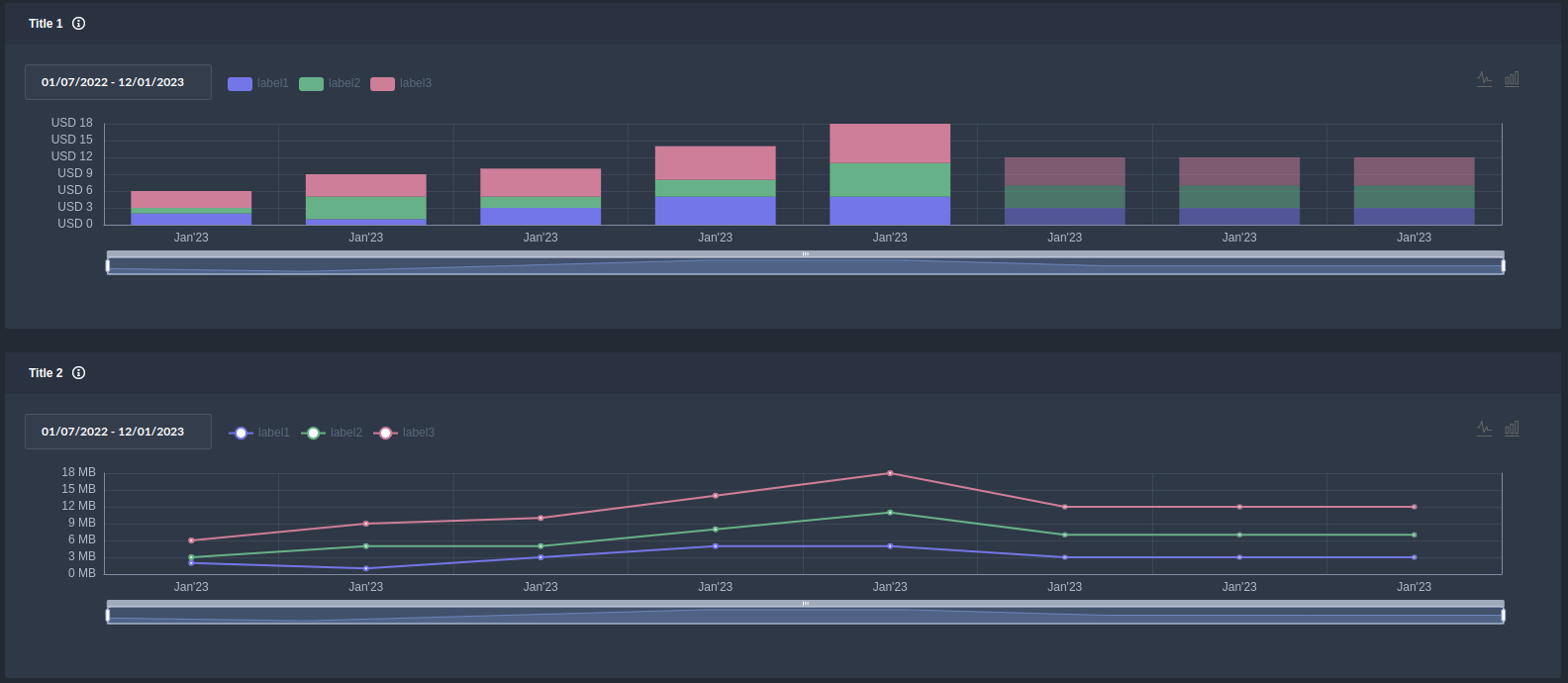Toggle label1 series in Title 1 legend
Image resolution: width=1568 pixels, height=683 pixels.
point(258,83)
